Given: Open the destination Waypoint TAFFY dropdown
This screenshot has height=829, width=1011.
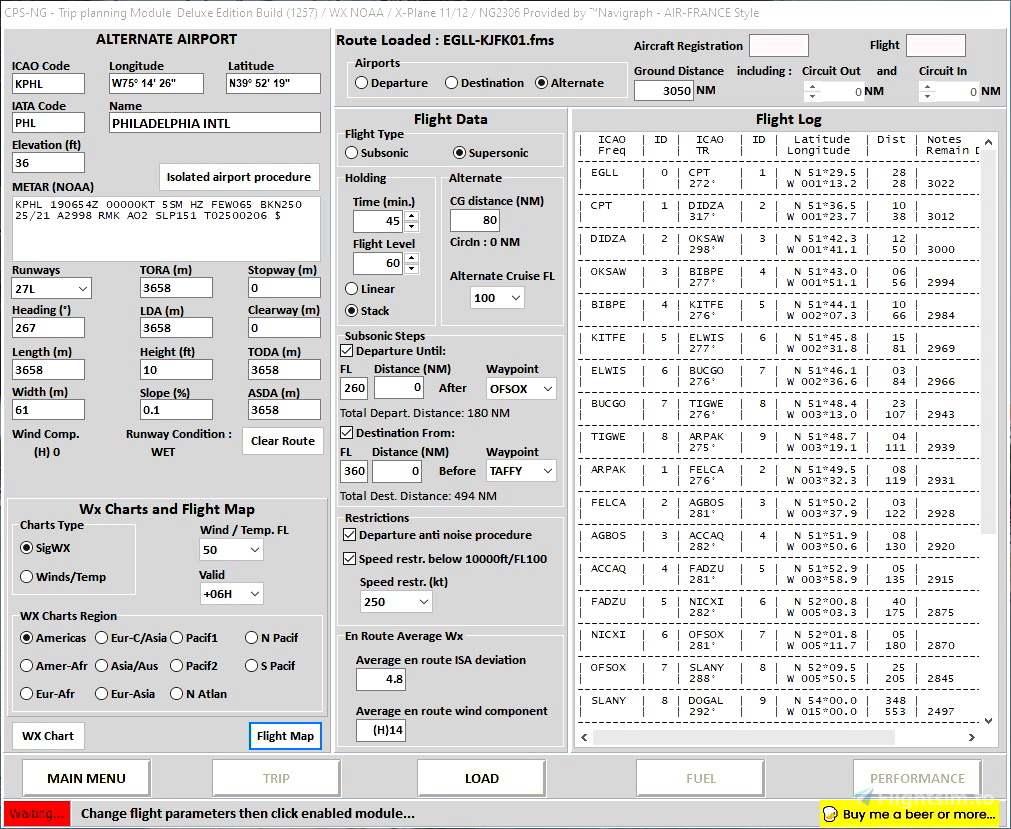Looking at the screenshot, I should coord(521,471).
